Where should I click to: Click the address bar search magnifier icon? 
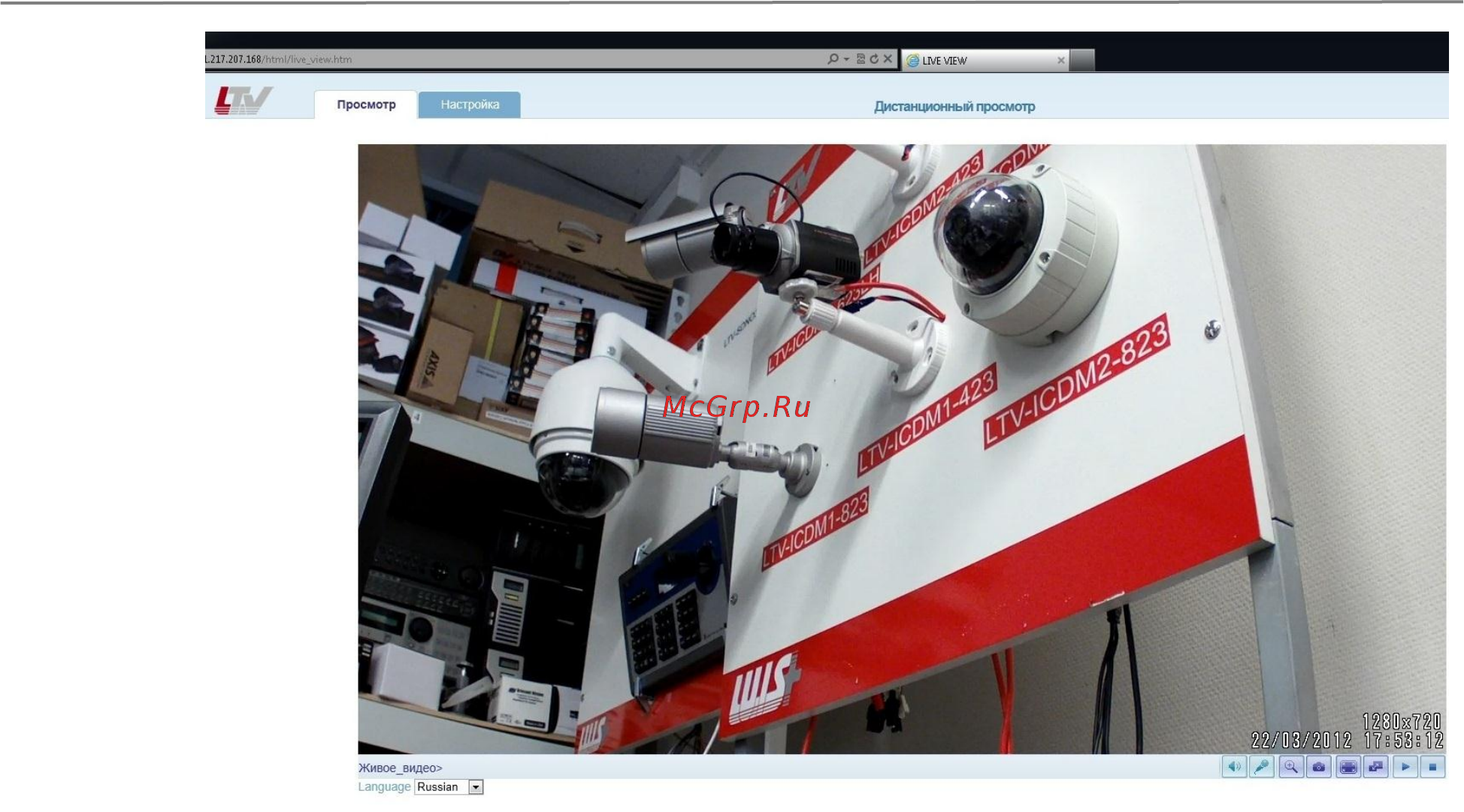pyautogui.click(x=833, y=59)
